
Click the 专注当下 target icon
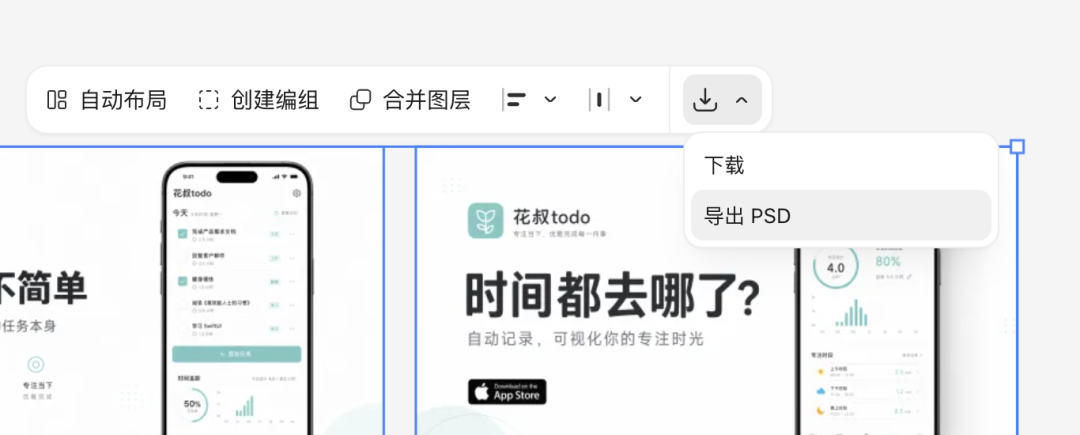coord(37,364)
